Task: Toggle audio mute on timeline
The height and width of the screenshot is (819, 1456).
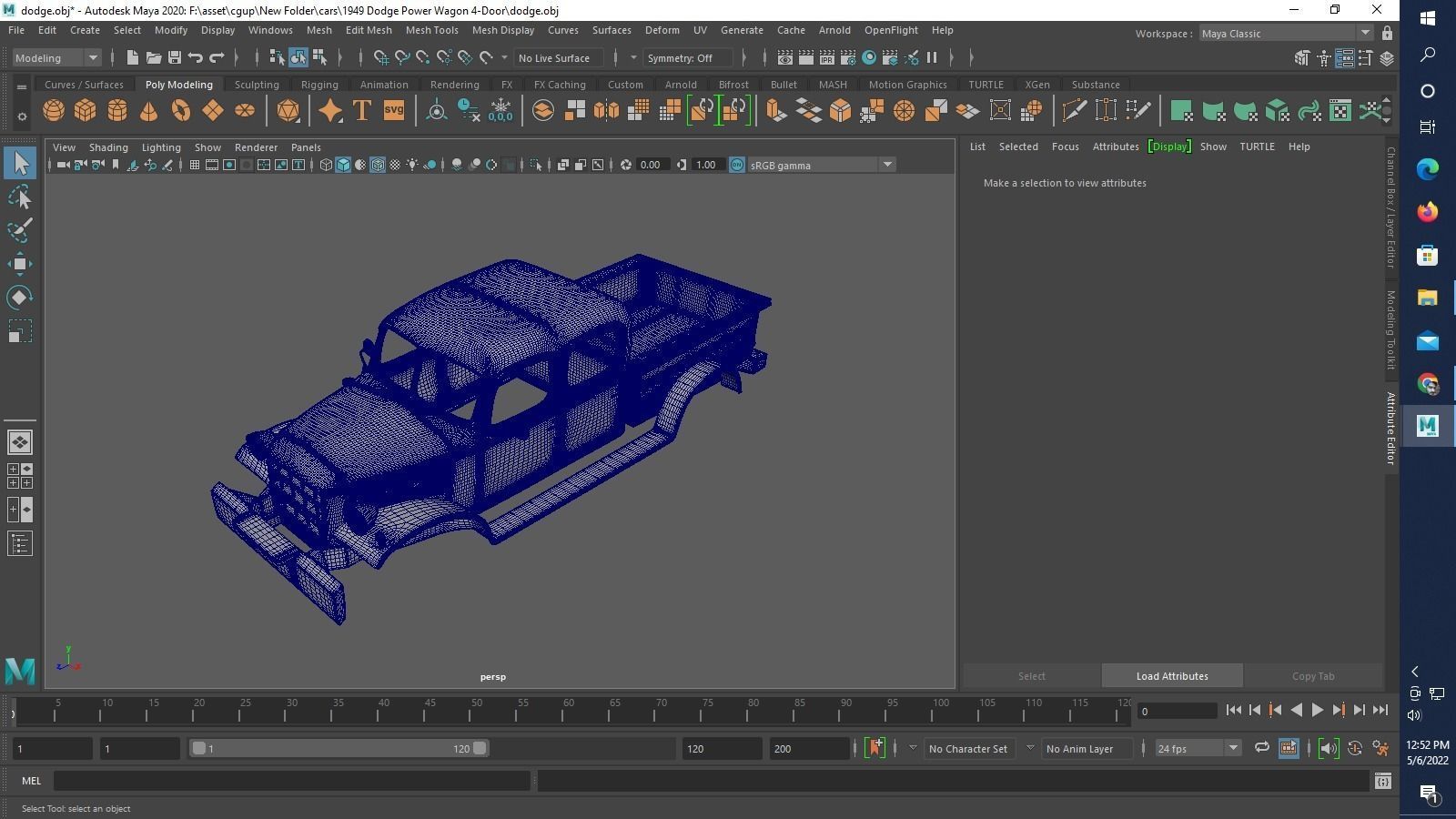Action: point(1328,748)
